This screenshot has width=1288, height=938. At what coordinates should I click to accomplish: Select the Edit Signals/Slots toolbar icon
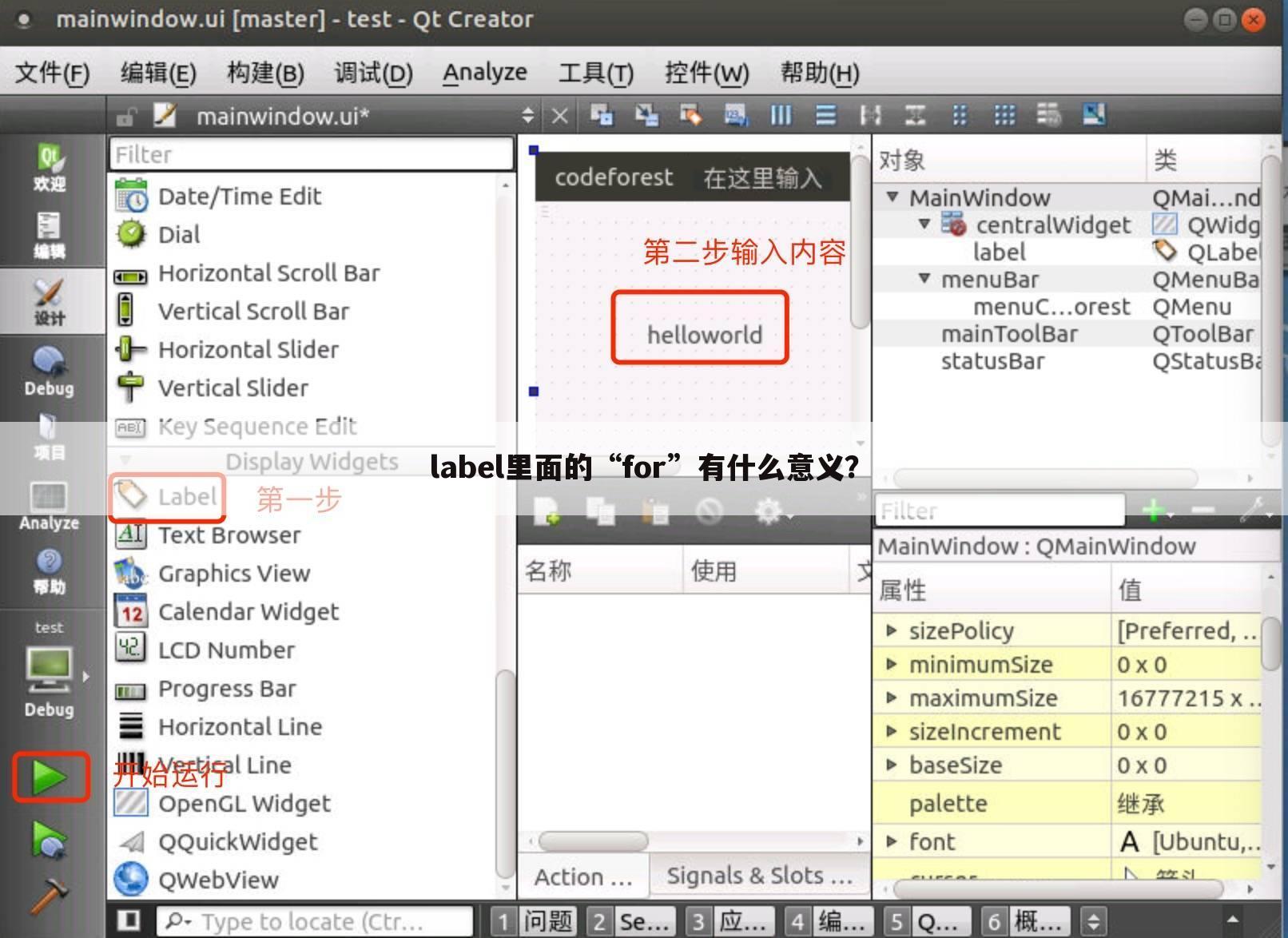pos(646,115)
